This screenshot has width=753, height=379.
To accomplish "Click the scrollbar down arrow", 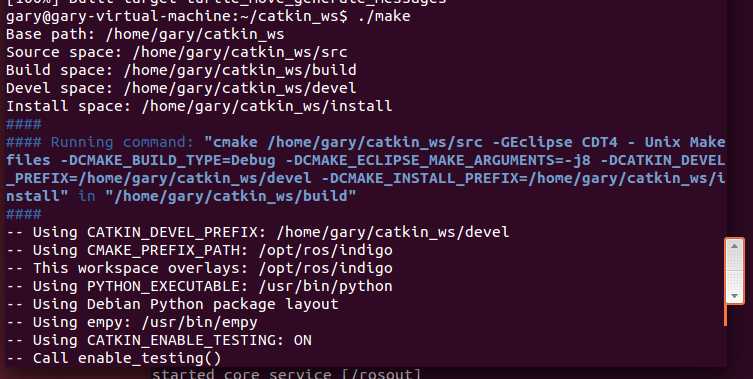I will click(x=734, y=296).
